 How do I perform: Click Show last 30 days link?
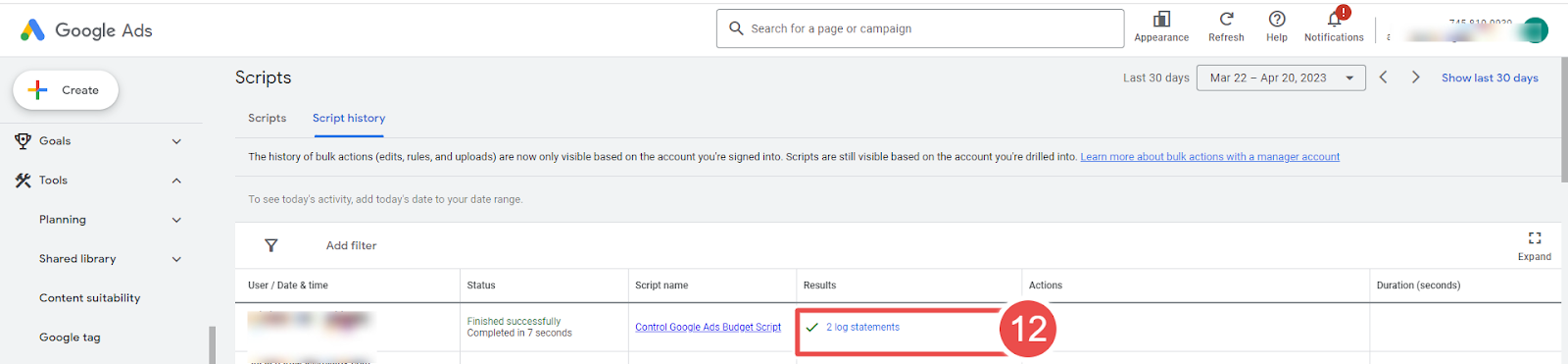[x=1490, y=78]
